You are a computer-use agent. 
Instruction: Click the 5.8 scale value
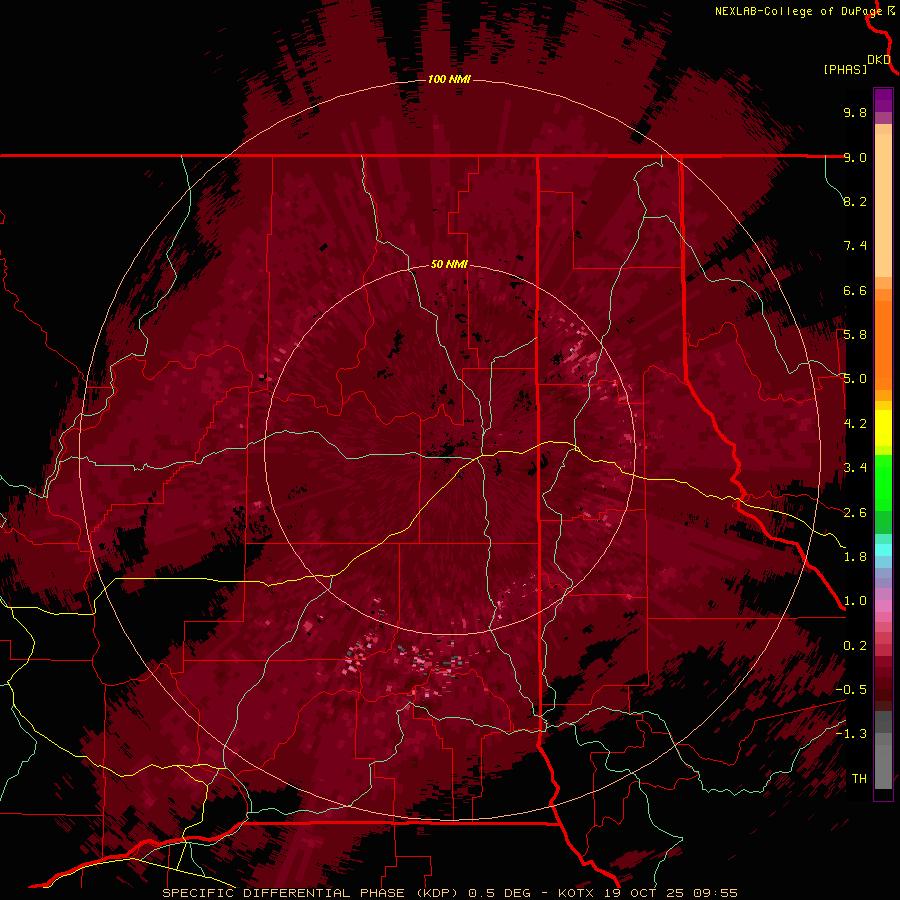tap(855, 335)
